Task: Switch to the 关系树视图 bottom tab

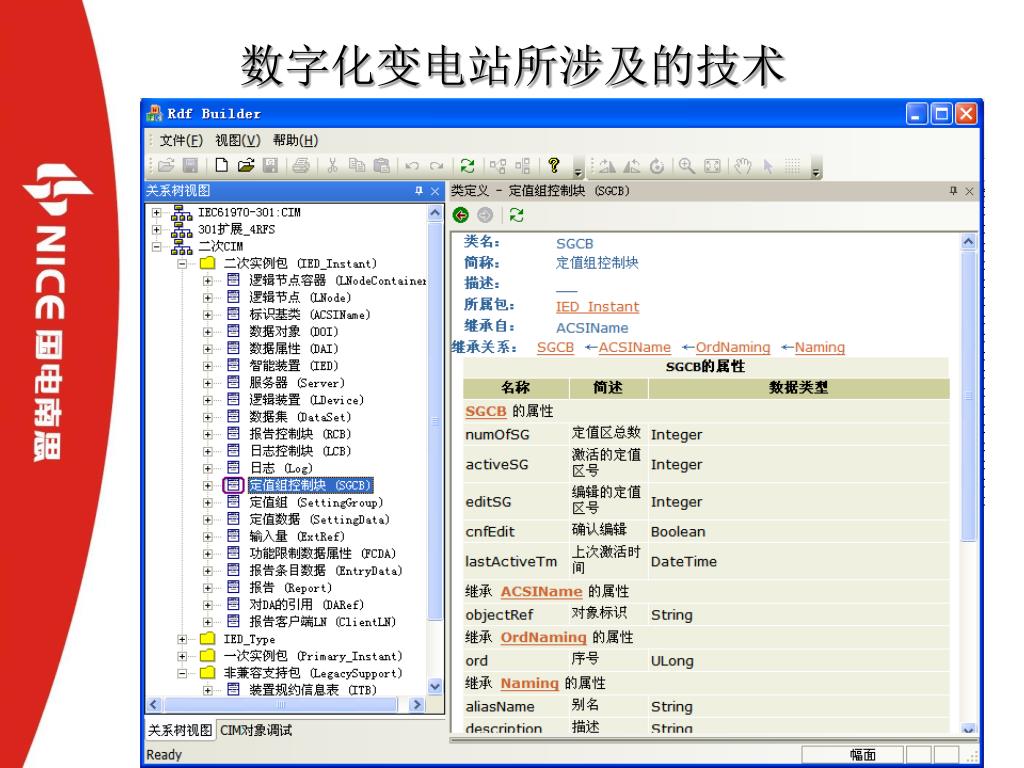Action: 180,730
